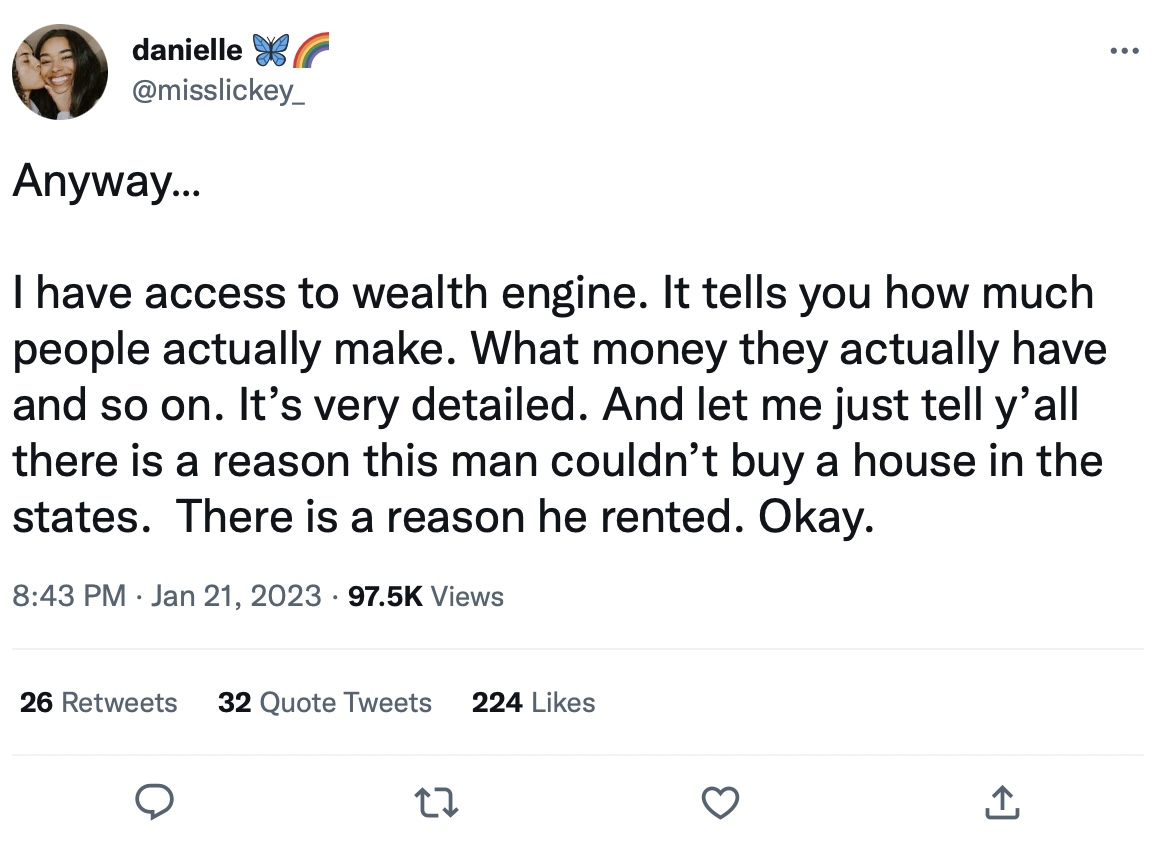Click the 8:43 PM timestamp

pyautogui.click(x=68, y=597)
